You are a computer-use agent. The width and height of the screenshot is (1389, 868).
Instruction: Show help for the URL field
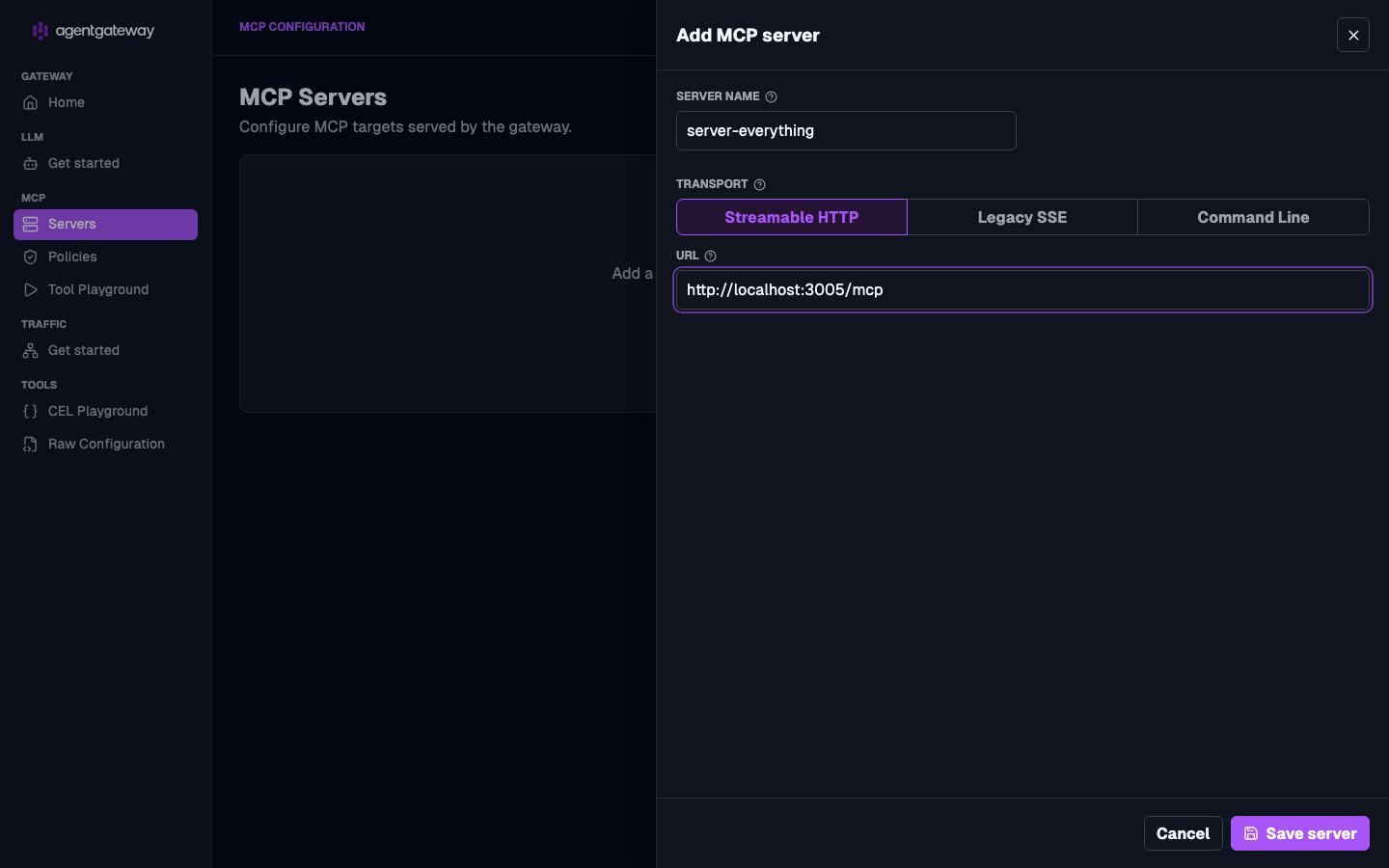point(710,256)
